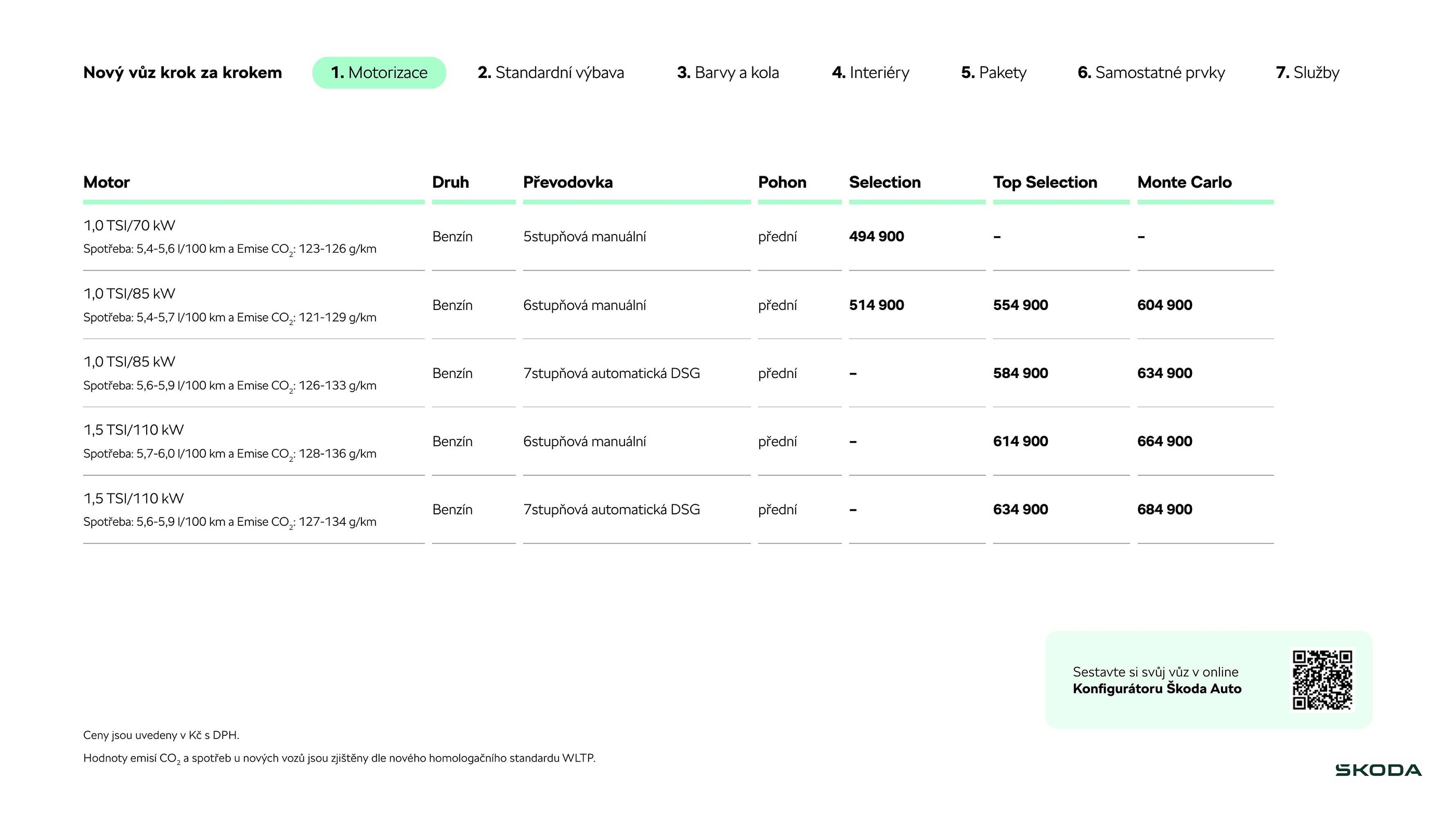Viewport: 1456px width, 819px height.
Task: Click the Nový vůz krok za krokem heading
Action: (x=182, y=72)
